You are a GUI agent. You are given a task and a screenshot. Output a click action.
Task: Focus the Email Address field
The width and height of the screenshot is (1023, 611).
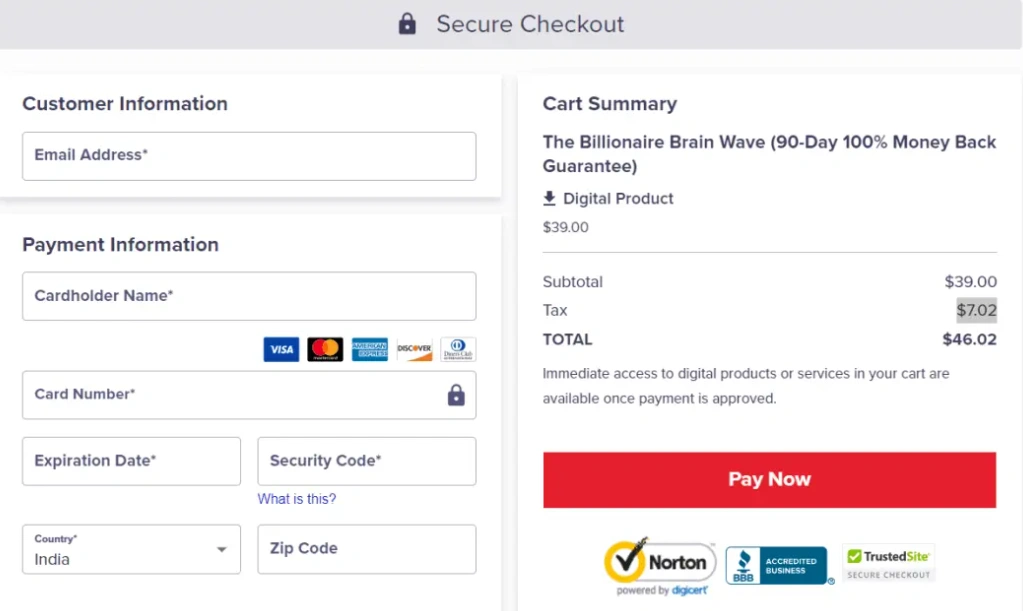point(249,156)
